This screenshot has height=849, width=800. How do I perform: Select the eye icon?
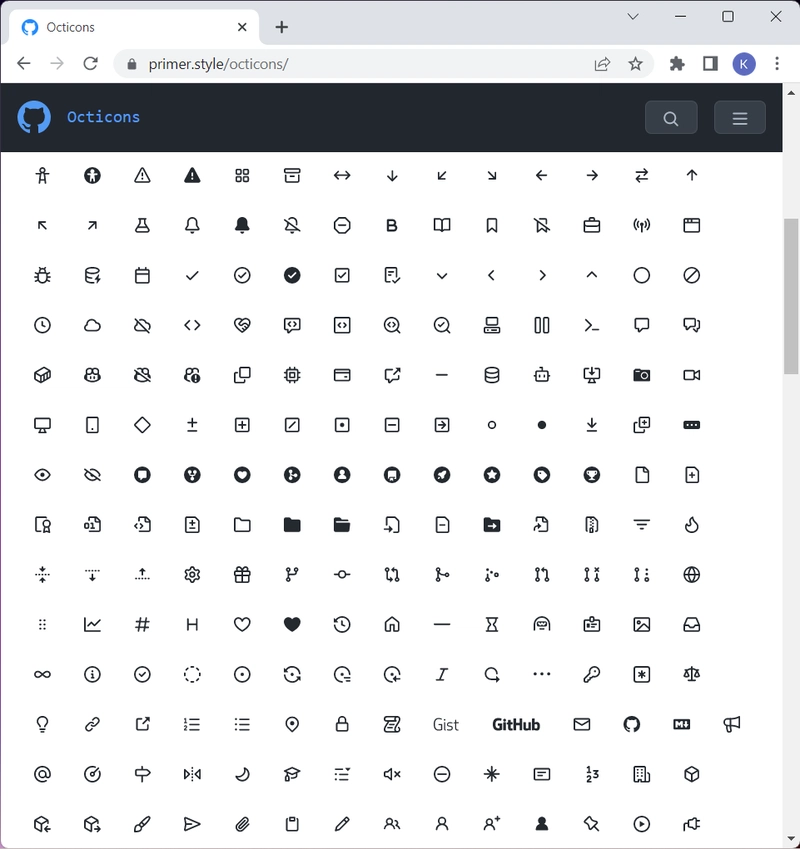tap(42, 475)
